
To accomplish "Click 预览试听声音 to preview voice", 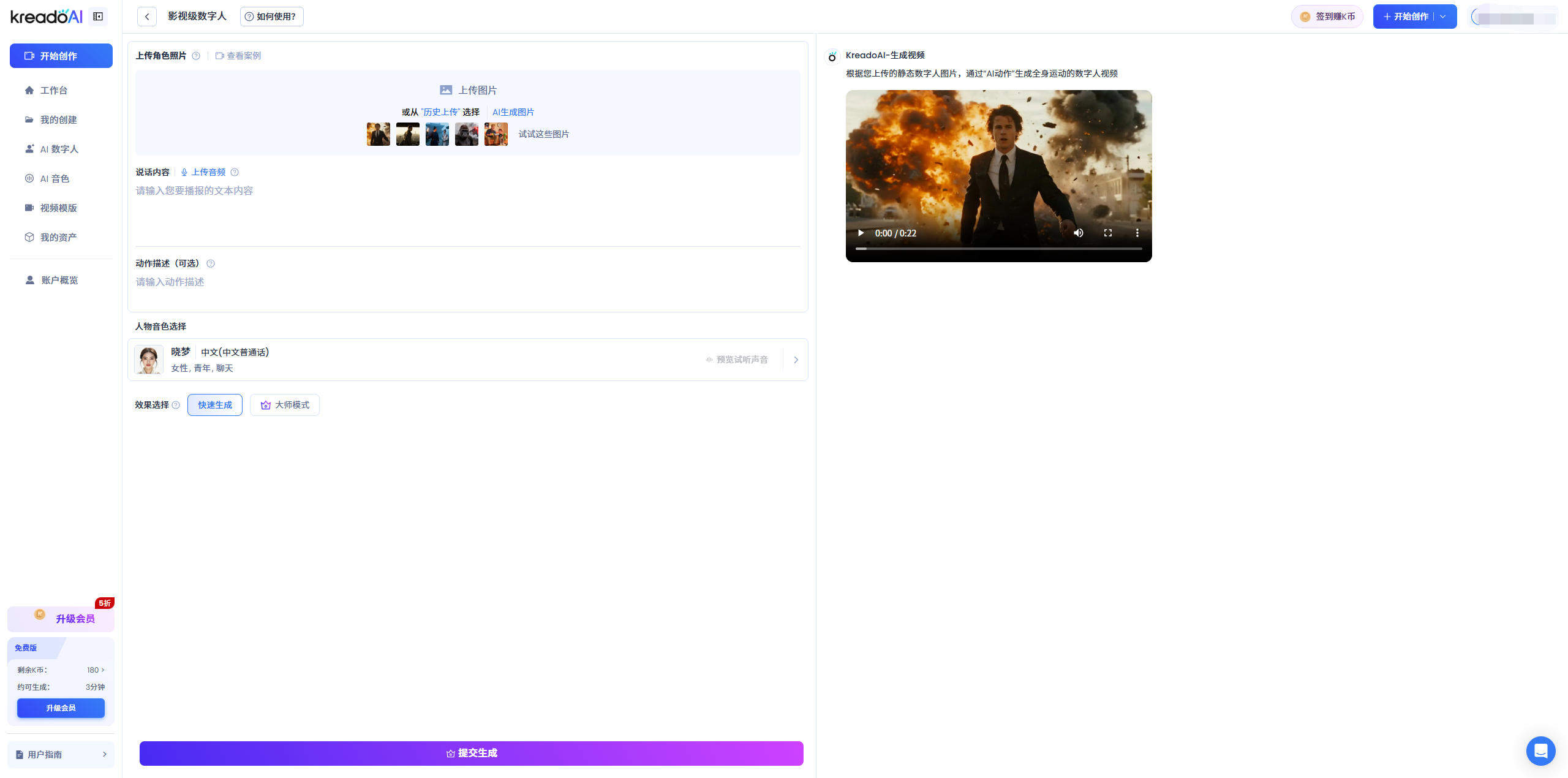I will (x=737, y=360).
